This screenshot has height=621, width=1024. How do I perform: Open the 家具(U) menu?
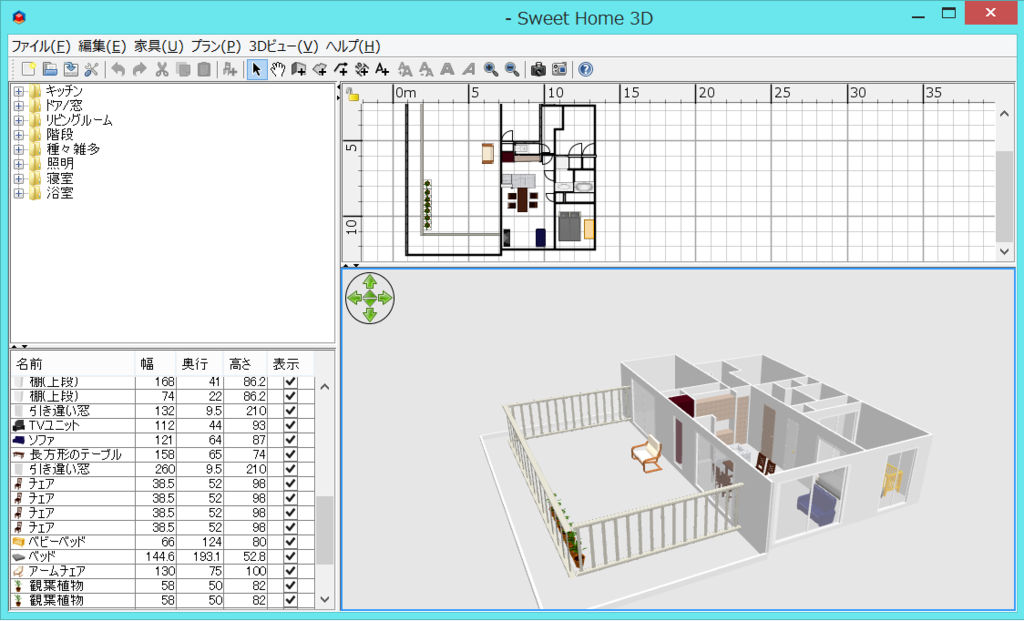pyautogui.click(x=159, y=46)
